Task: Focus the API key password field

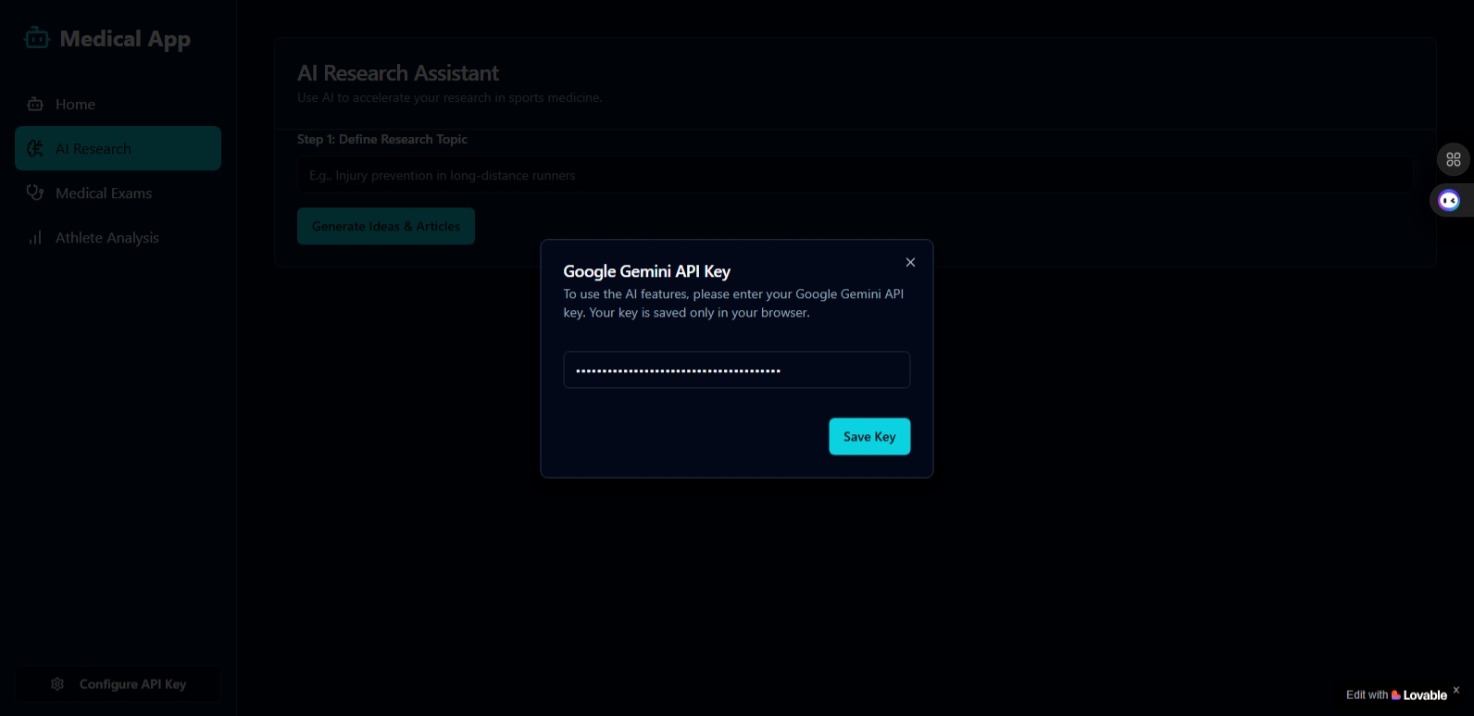Action: click(x=737, y=370)
